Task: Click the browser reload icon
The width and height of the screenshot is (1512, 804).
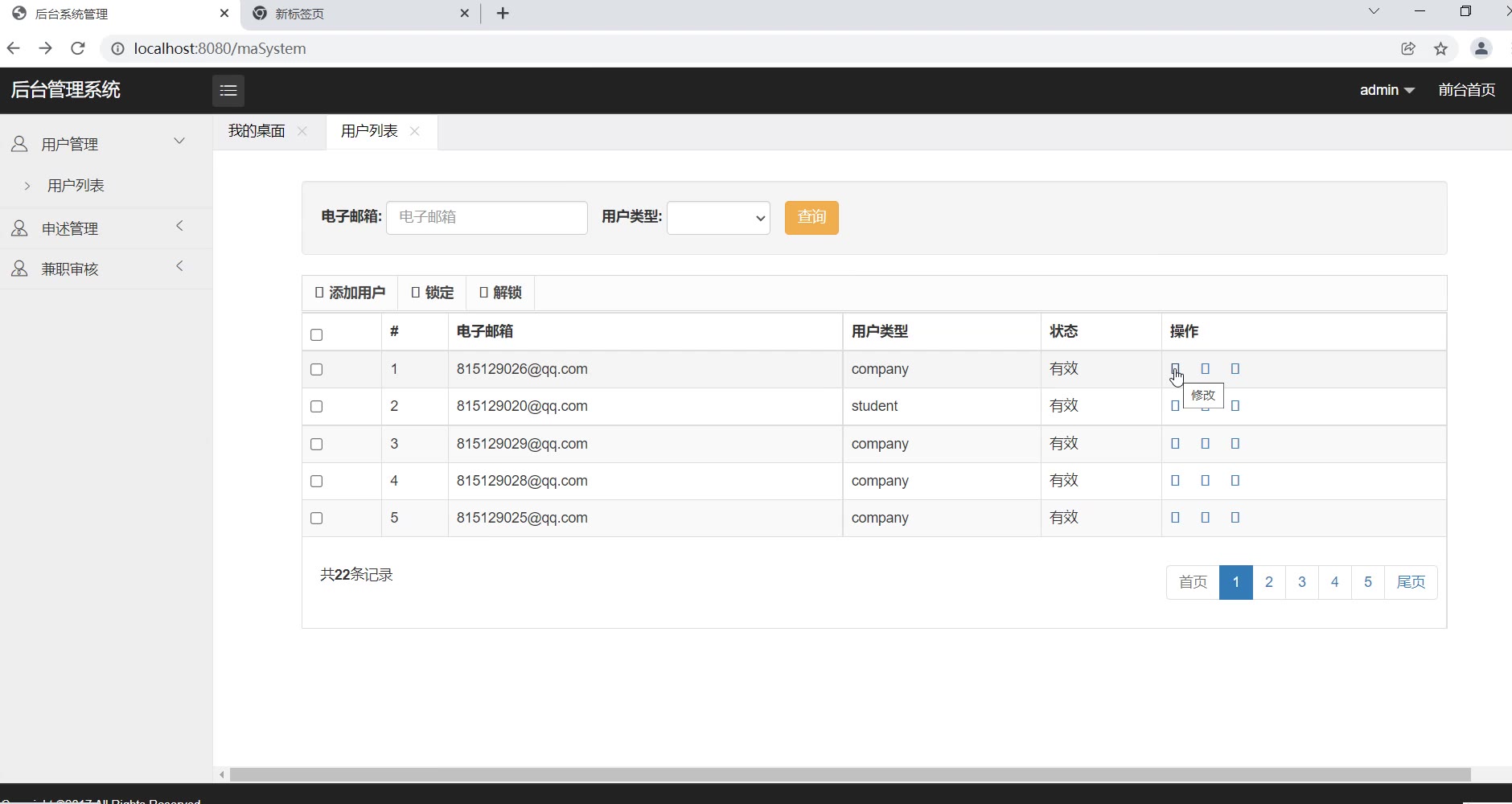Action: pos(78,48)
